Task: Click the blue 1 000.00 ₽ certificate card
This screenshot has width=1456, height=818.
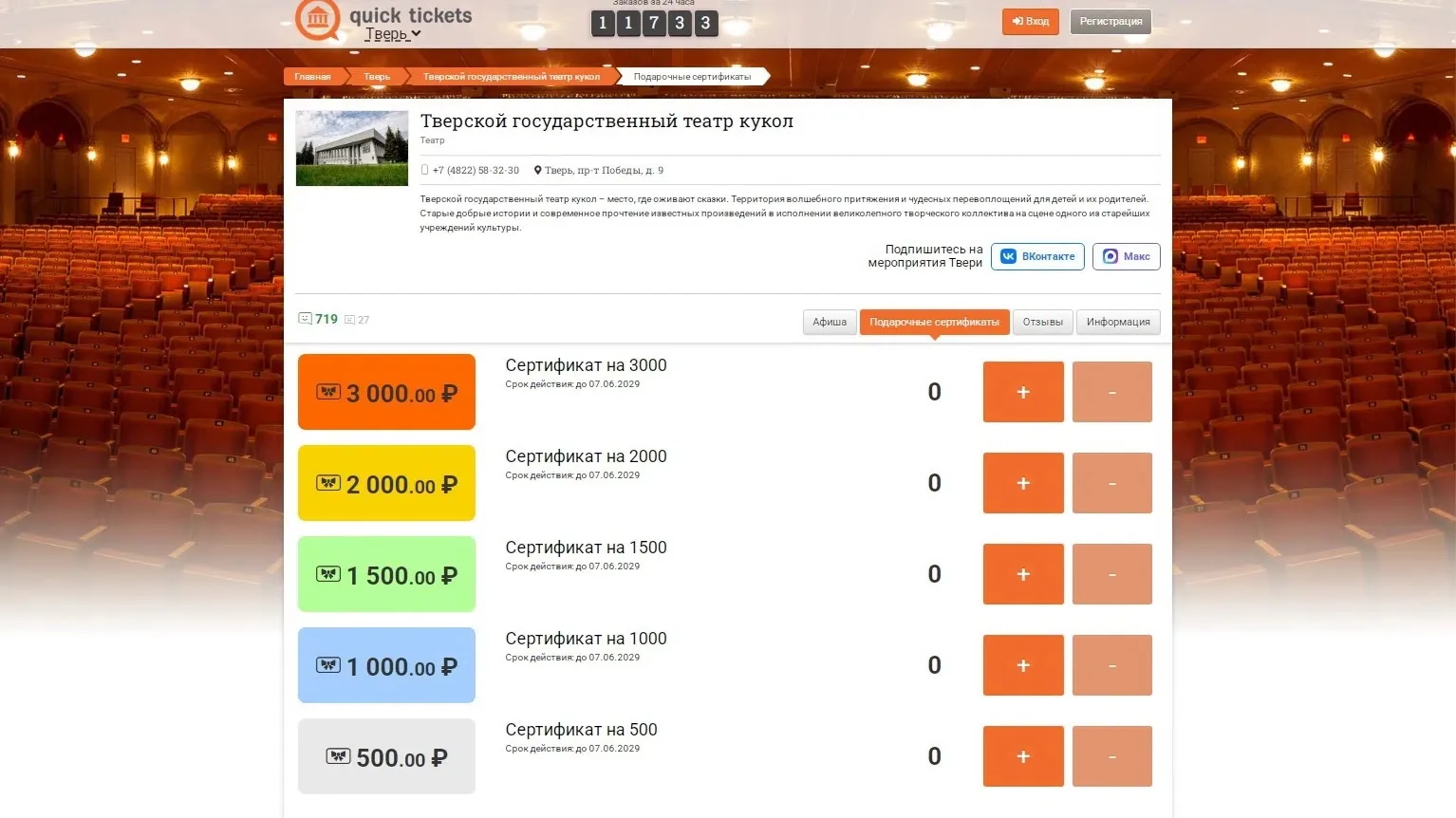Action: tap(386, 665)
